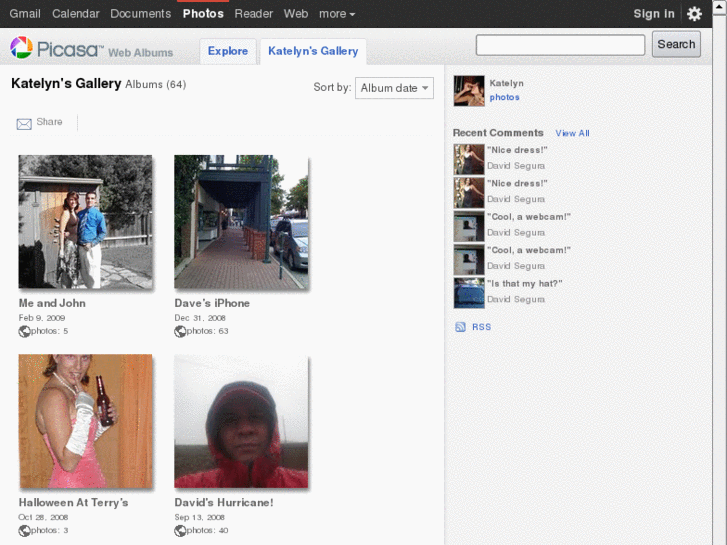Viewport: 727px width, 545px height.
Task: Open the Me and John album thumbnail
Action: 86,222
